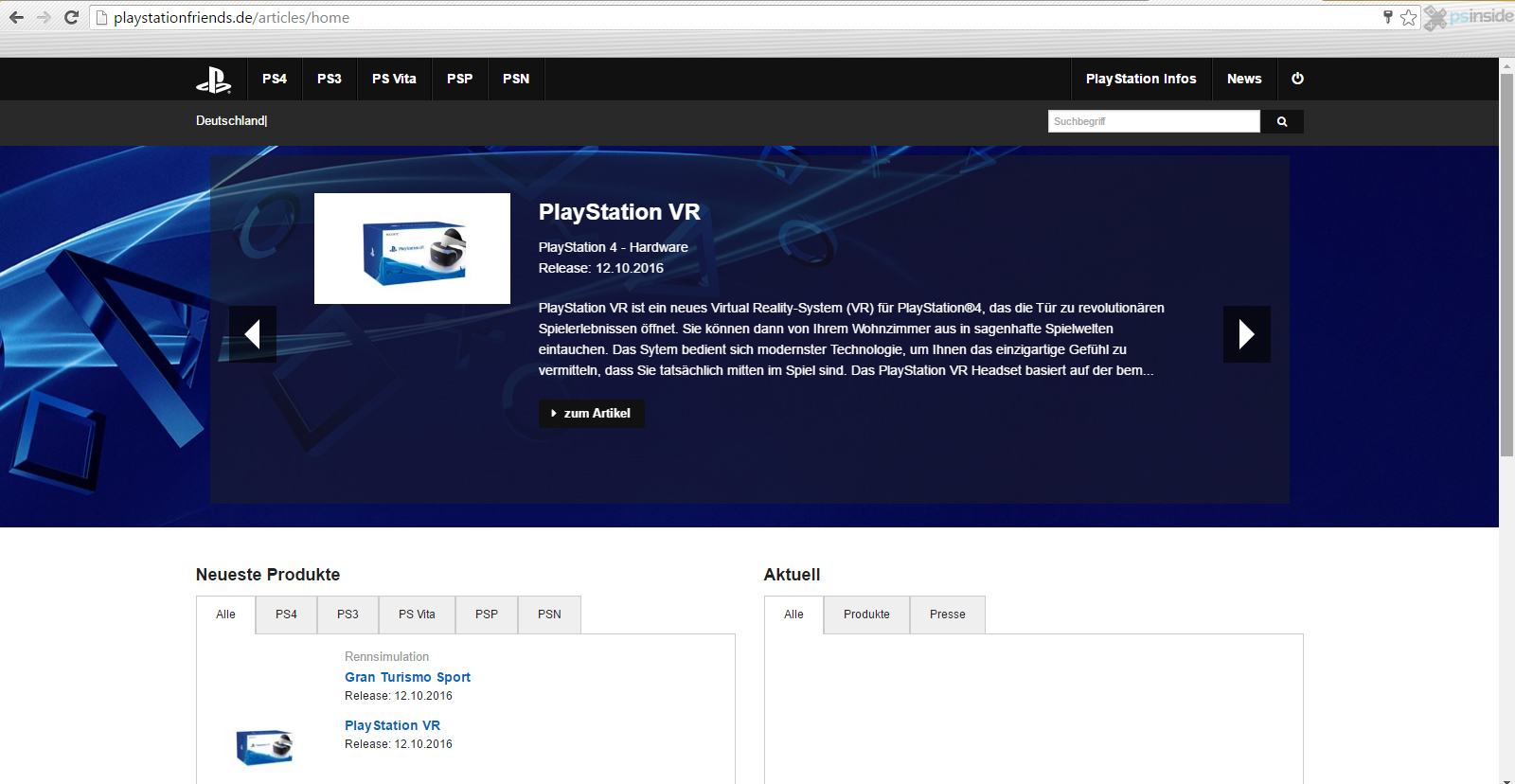Viewport: 1515px width, 784px height.
Task: Advance carousel with right arrow
Action: 1246,334
